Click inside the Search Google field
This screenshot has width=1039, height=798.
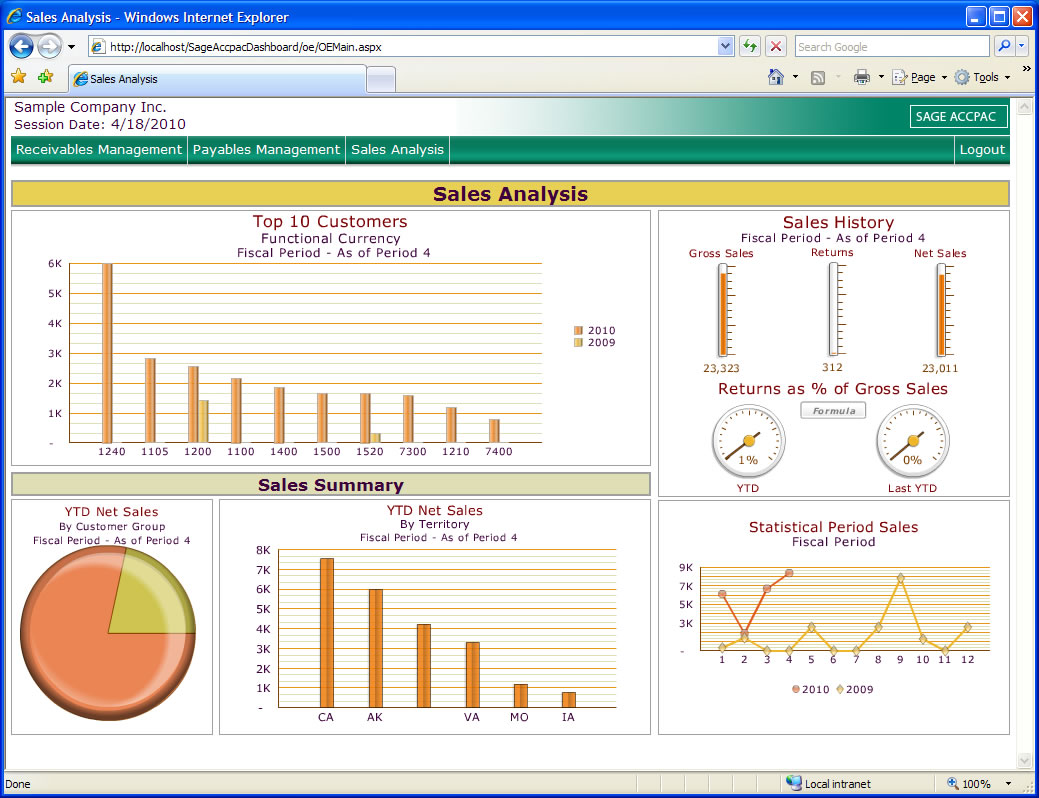(x=890, y=46)
